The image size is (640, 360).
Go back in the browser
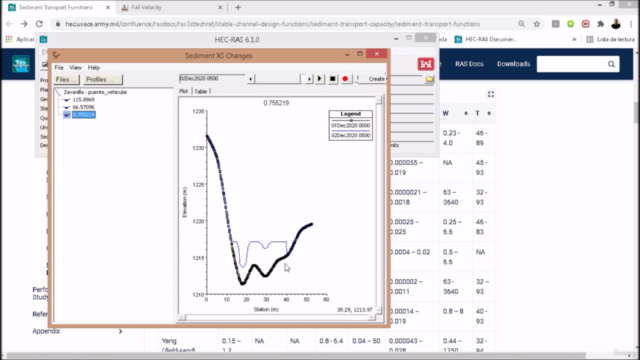coord(9,24)
